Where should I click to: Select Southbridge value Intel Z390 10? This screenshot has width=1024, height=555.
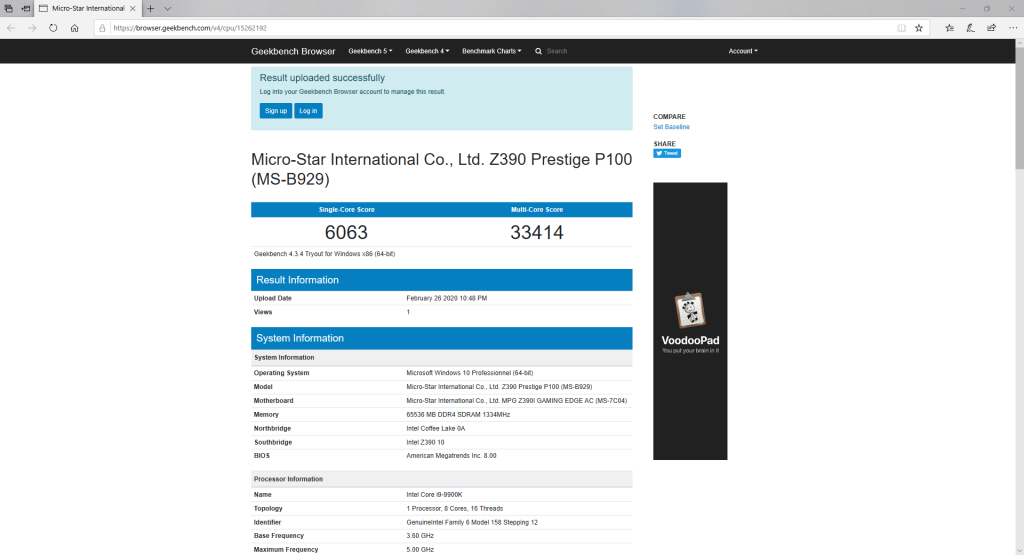tap(425, 442)
